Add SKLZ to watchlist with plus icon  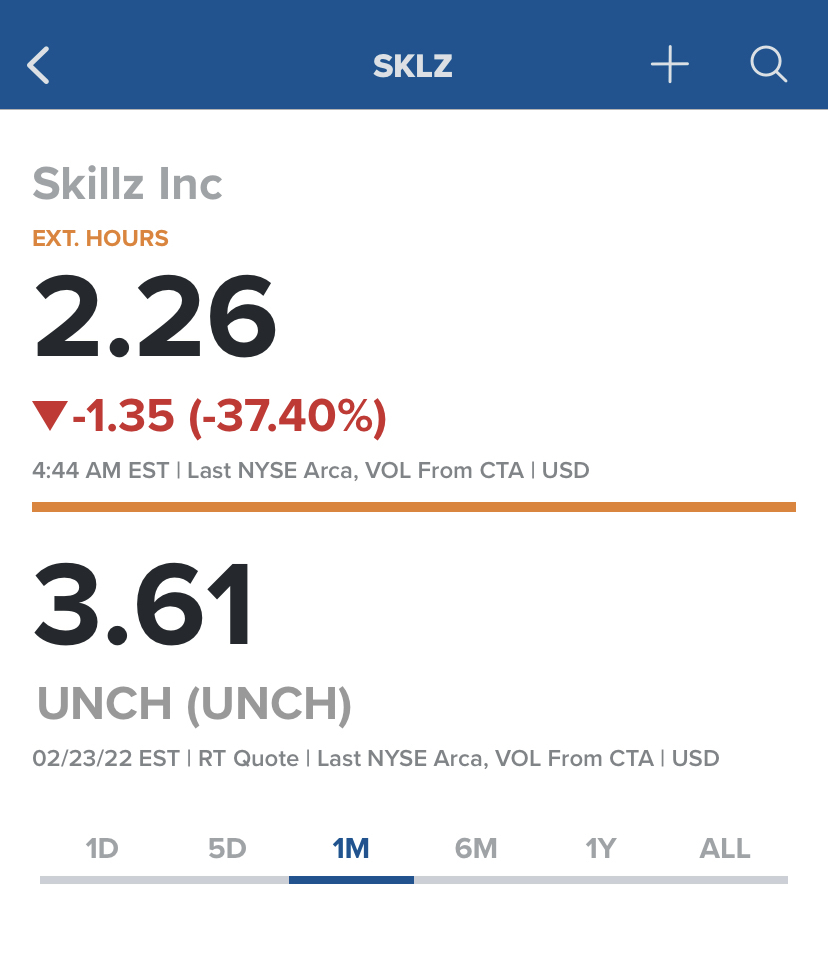click(x=670, y=66)
